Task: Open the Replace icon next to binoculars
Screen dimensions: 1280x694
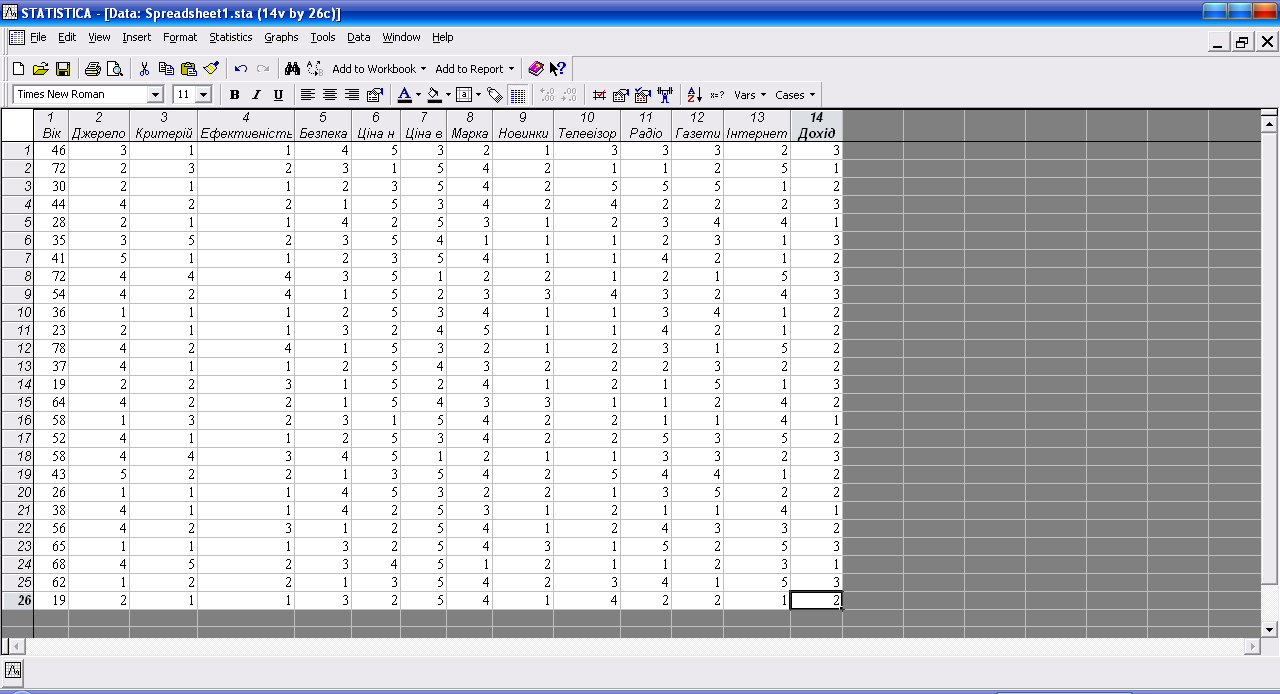Action: pyautogui.click(x=315, y=69)
